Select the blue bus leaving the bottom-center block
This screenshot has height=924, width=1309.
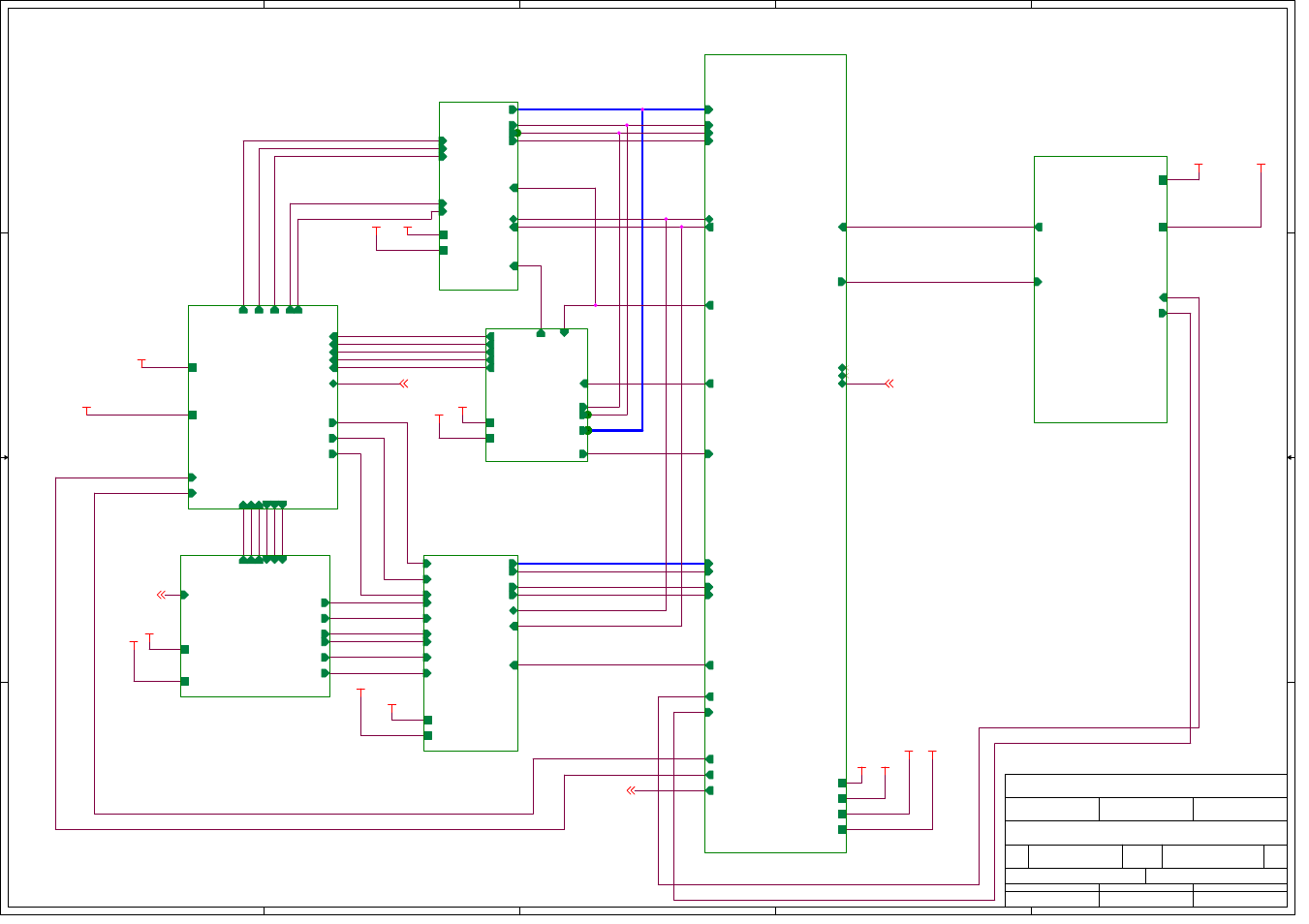coord(612,564)
